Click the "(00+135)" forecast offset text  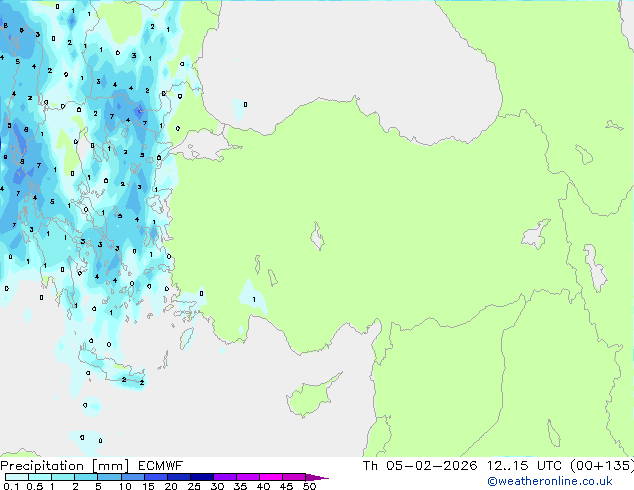tap(602, 466)
